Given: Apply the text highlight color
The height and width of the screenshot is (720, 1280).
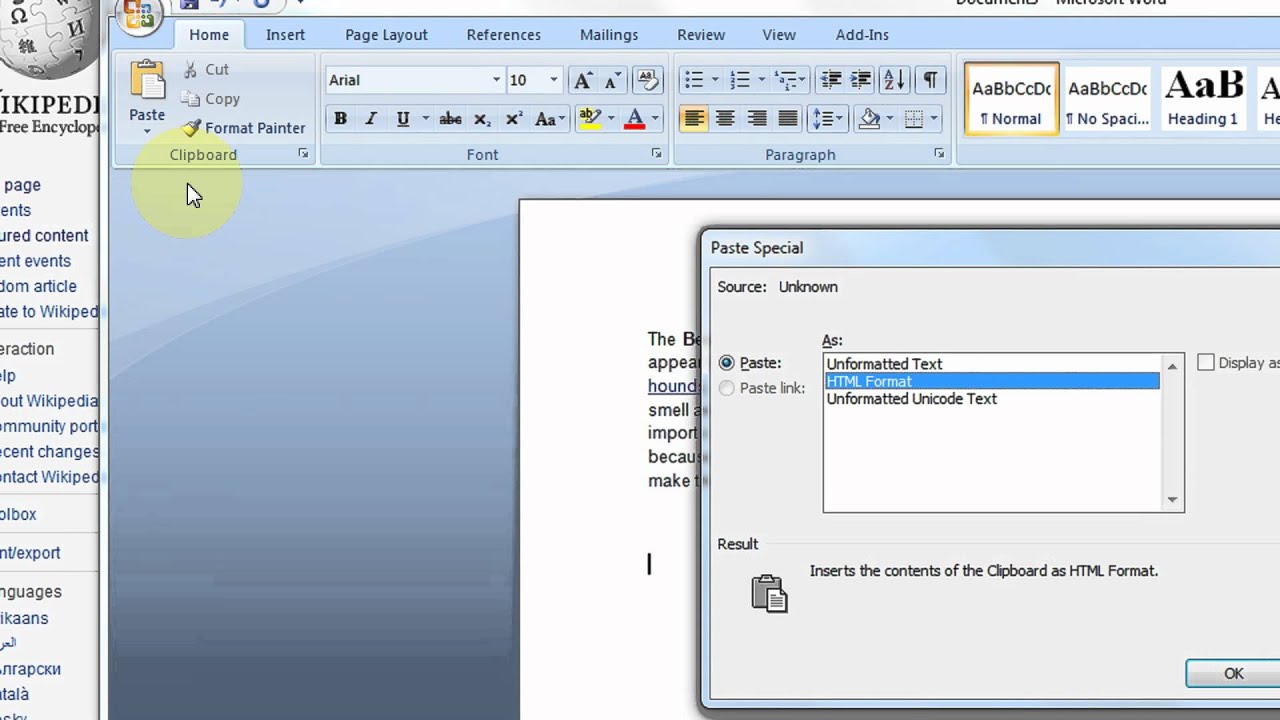Looking at the screenshot, I should (589, 119).
